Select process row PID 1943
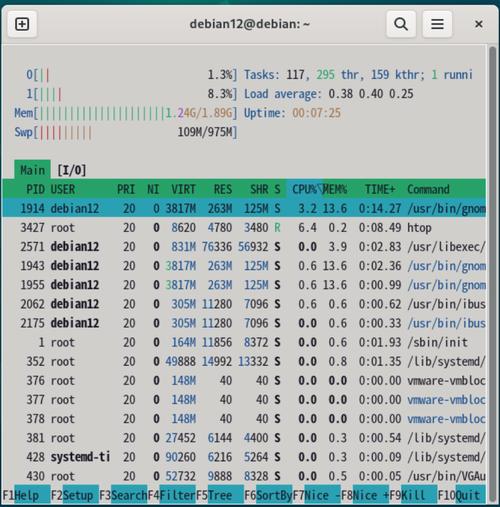The height and width of the screenshot is (507, 500). [x=244, y=266]
